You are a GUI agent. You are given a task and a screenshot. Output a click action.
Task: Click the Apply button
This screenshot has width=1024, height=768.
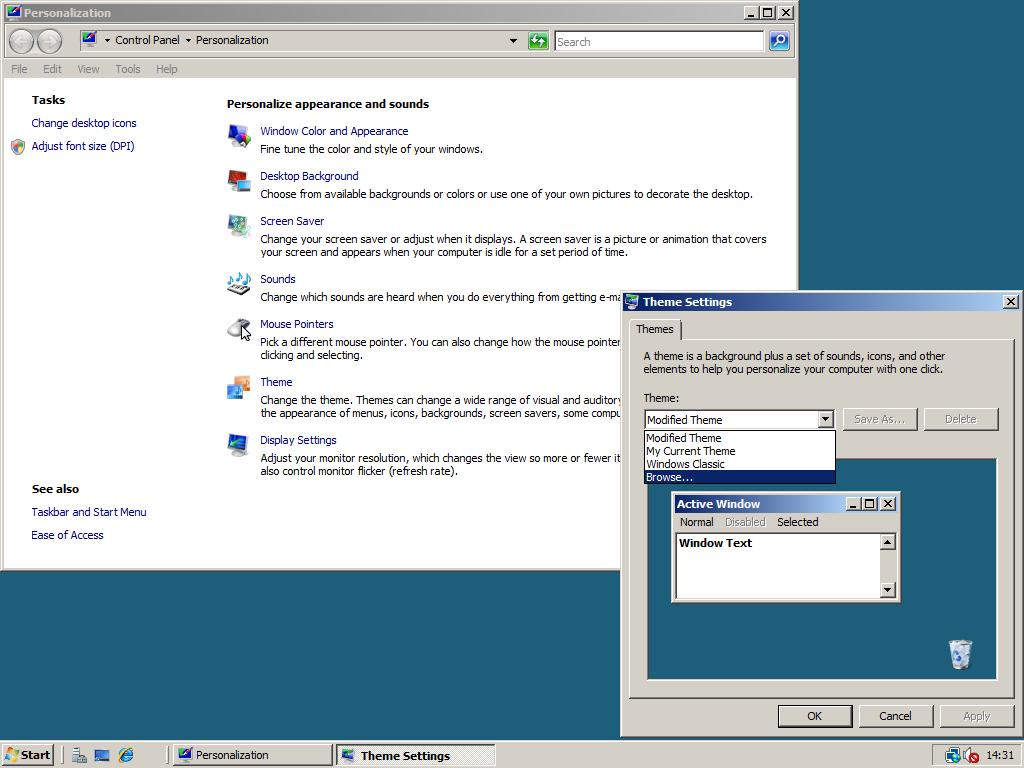click(976, 716)
